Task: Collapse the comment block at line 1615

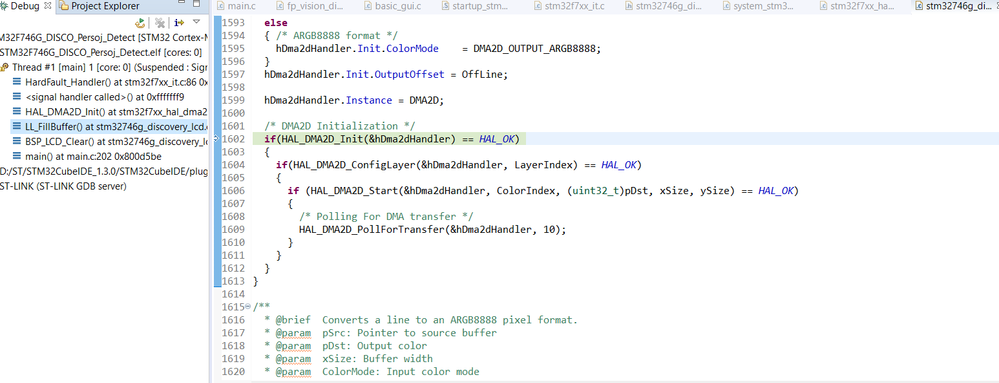Action: pyautogui.click(x=247, y=307)
